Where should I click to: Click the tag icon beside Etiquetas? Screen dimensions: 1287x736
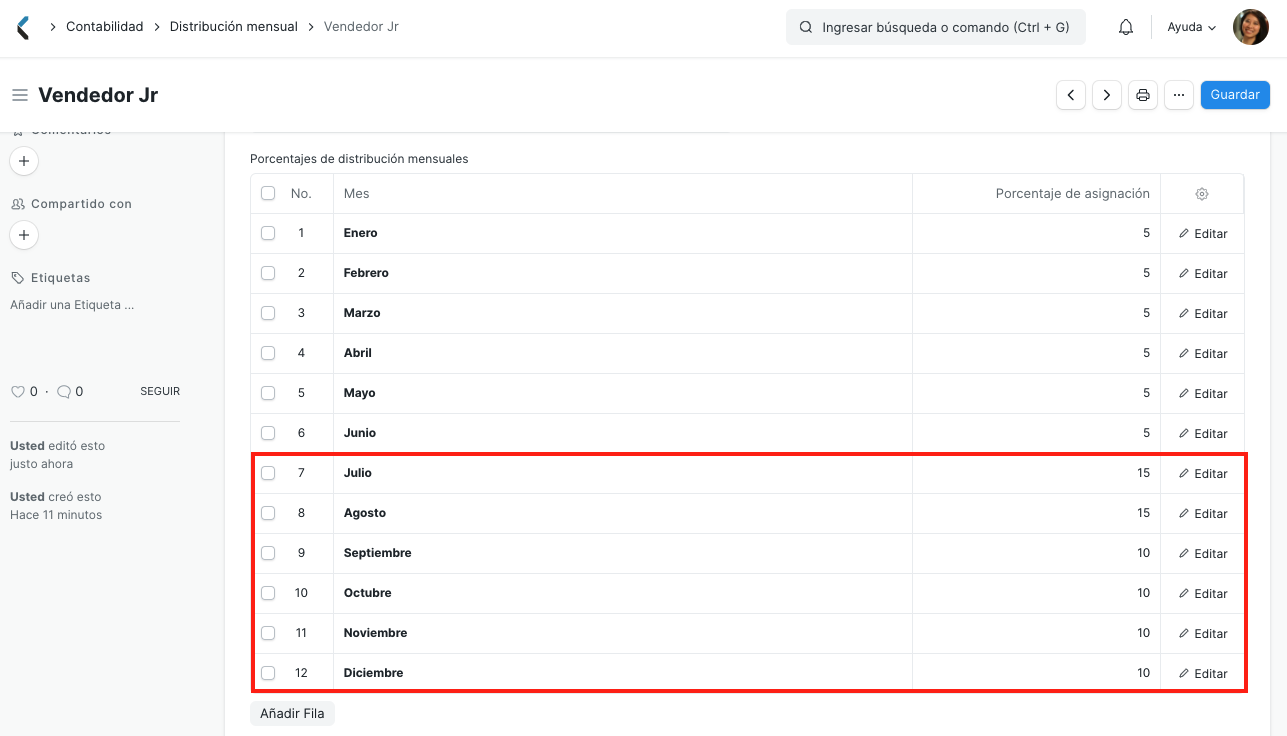coord(17,278)
